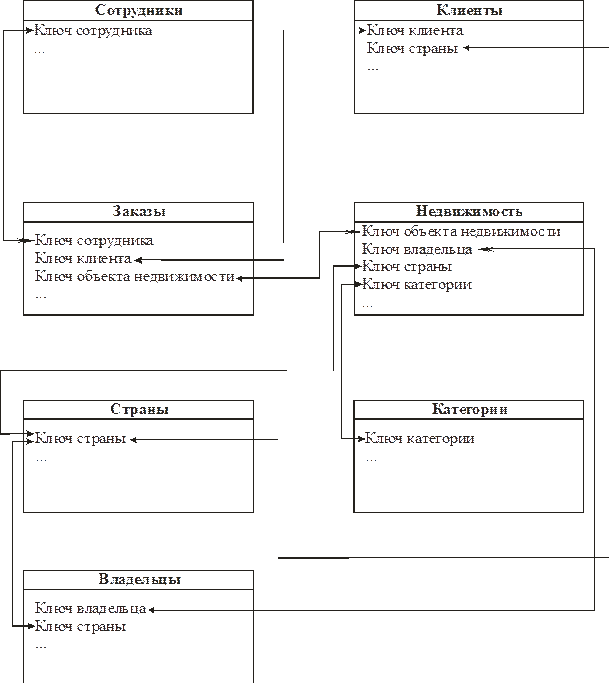
Task: Click Ключ клиента in Заказы table
Action: click(83, 259)
